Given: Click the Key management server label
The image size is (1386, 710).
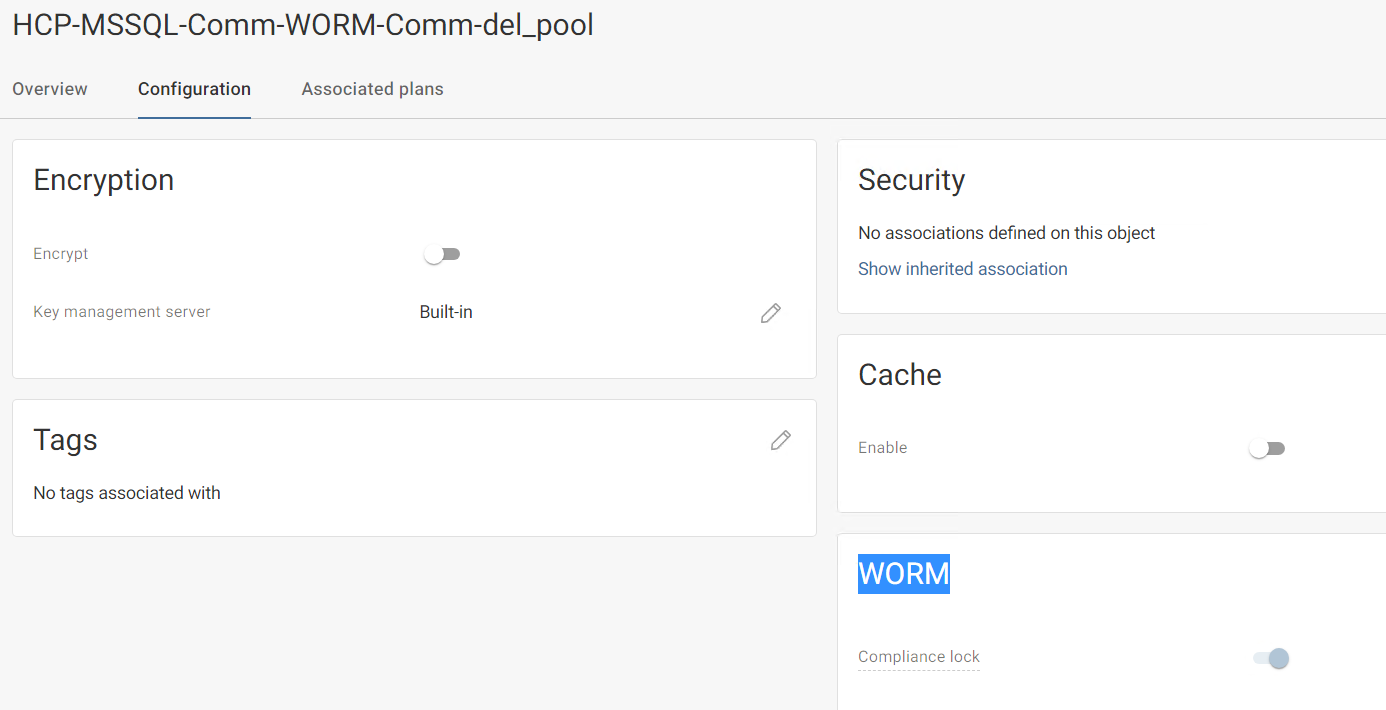Looking at the screenshot, I should [x=122, y=312].
